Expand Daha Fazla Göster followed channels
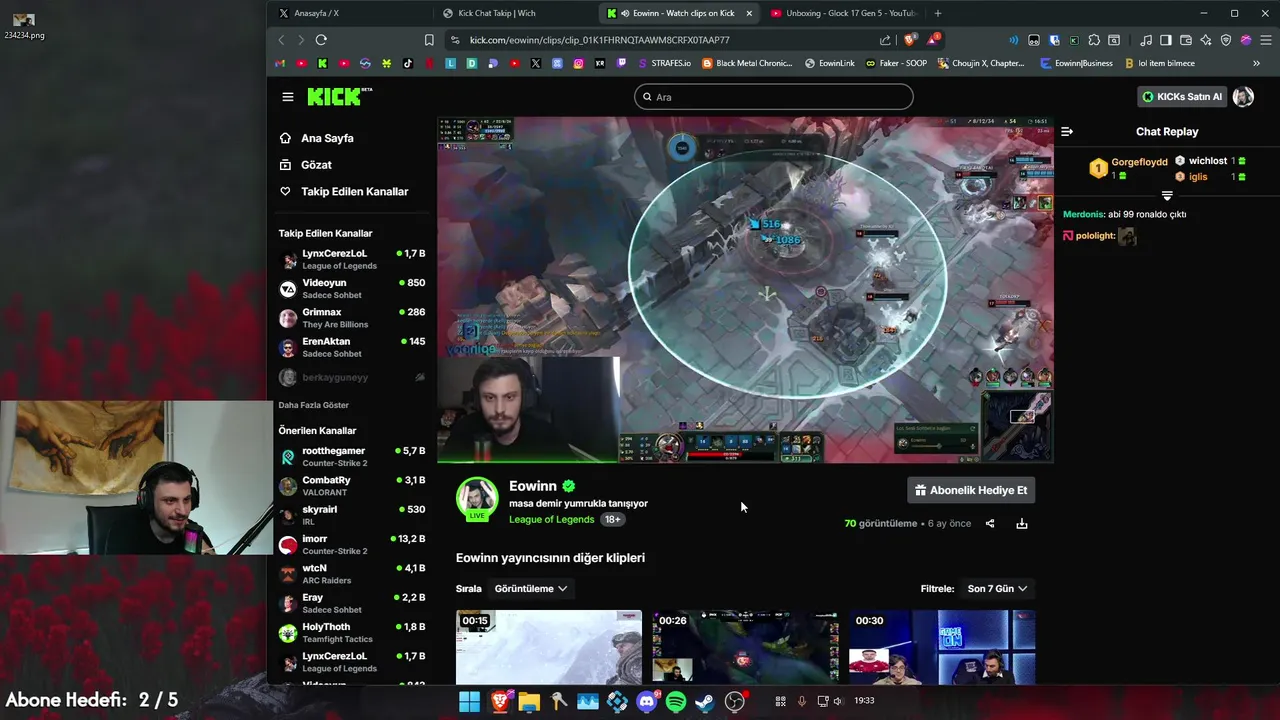Screen dimensions: 1280x720 (x=314, y=405)
